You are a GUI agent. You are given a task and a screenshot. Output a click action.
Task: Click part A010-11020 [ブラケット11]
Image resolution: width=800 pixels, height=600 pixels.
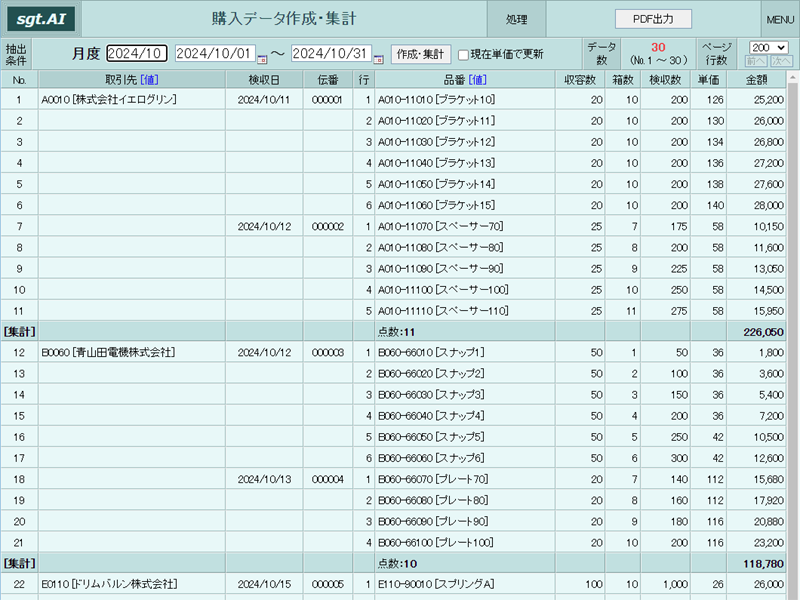[436, 121]
